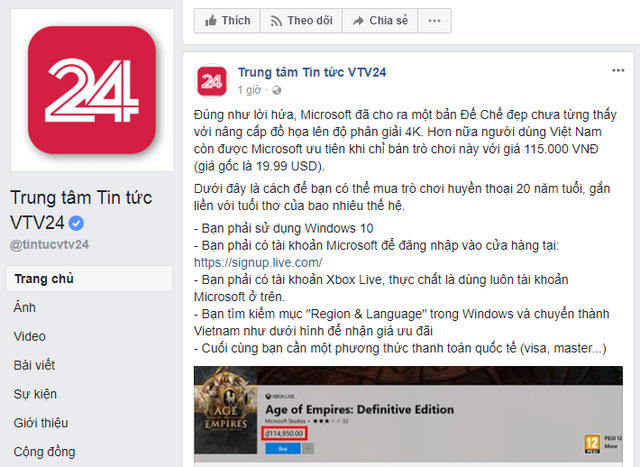This screenshot has width=640, height=467.
Task: Click the 1 giờ post timestamp
Action: pos(249,90)
